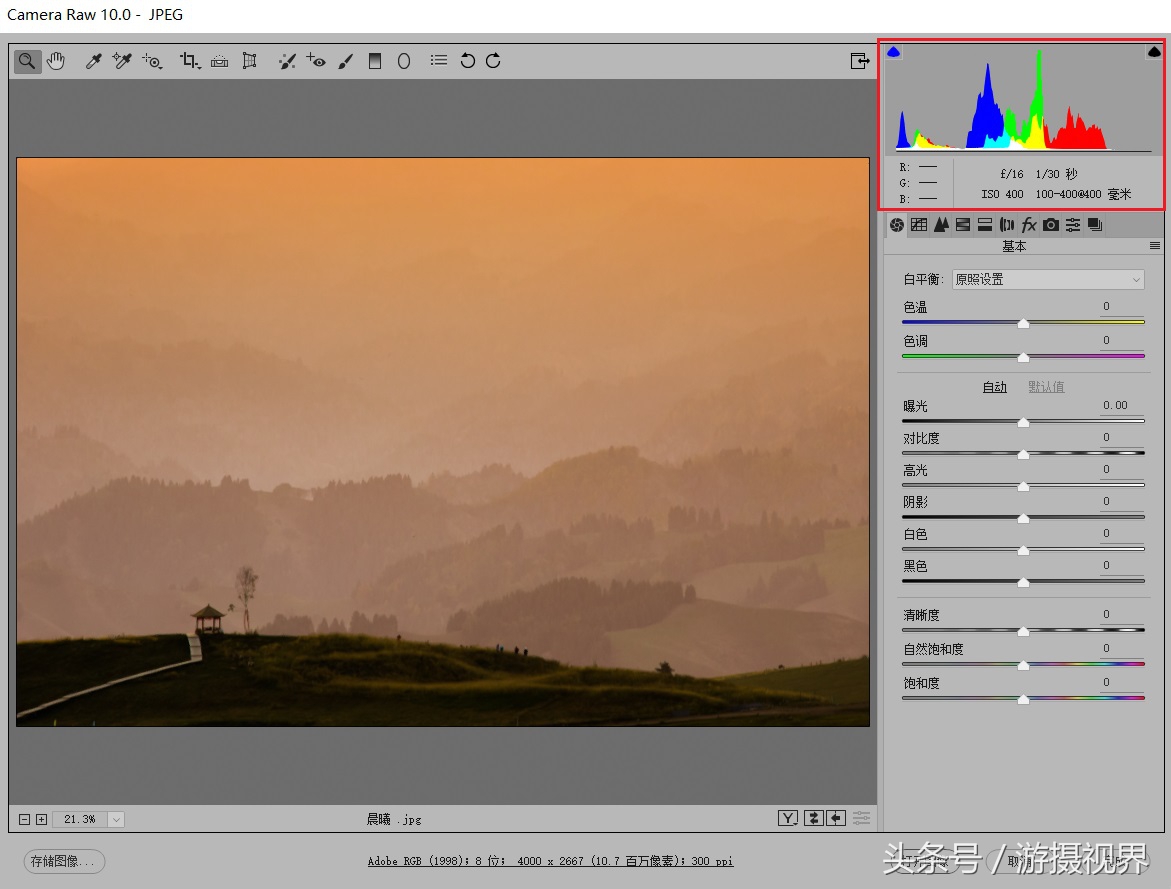The width and height of the screenshot is (1171, 889).
Task: Toggle highlight clipping warning in histogram
Action: (x=1154, y=52)
